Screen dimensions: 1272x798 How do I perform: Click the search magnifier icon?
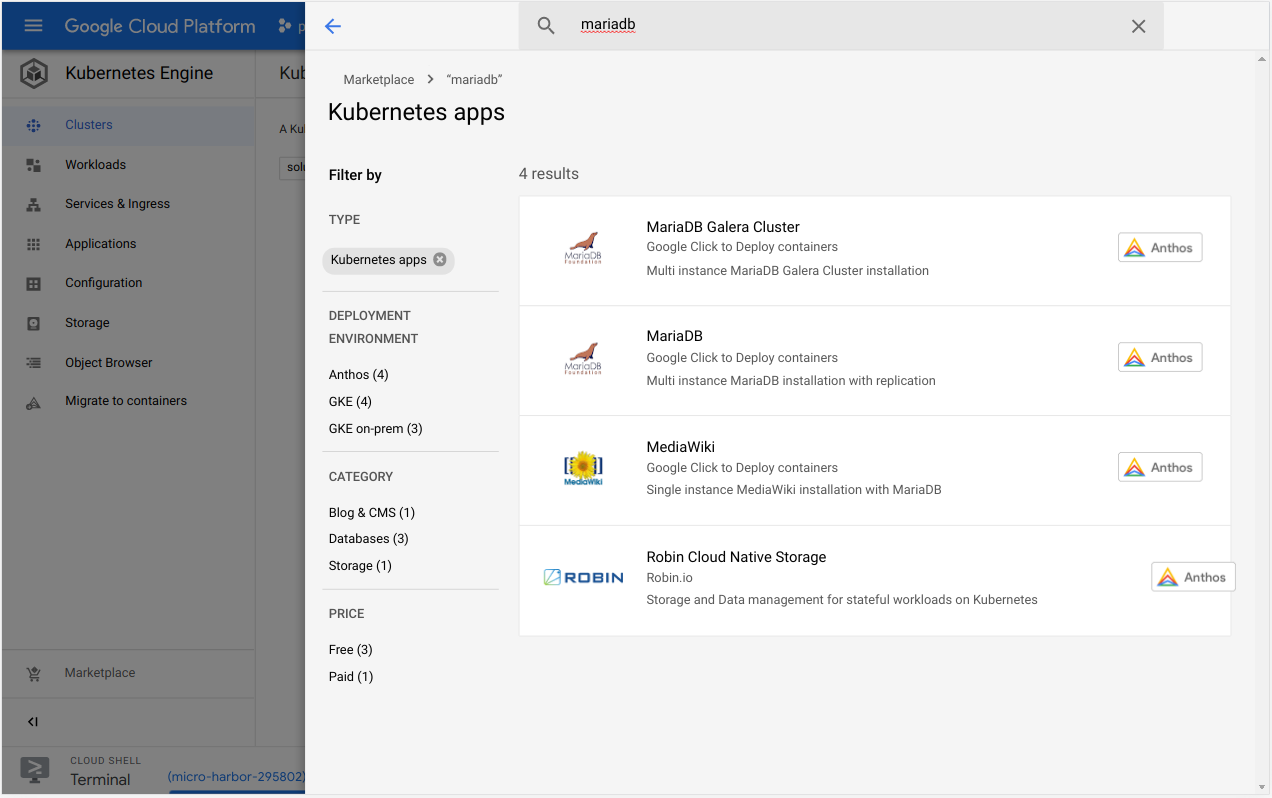[545, 26]
